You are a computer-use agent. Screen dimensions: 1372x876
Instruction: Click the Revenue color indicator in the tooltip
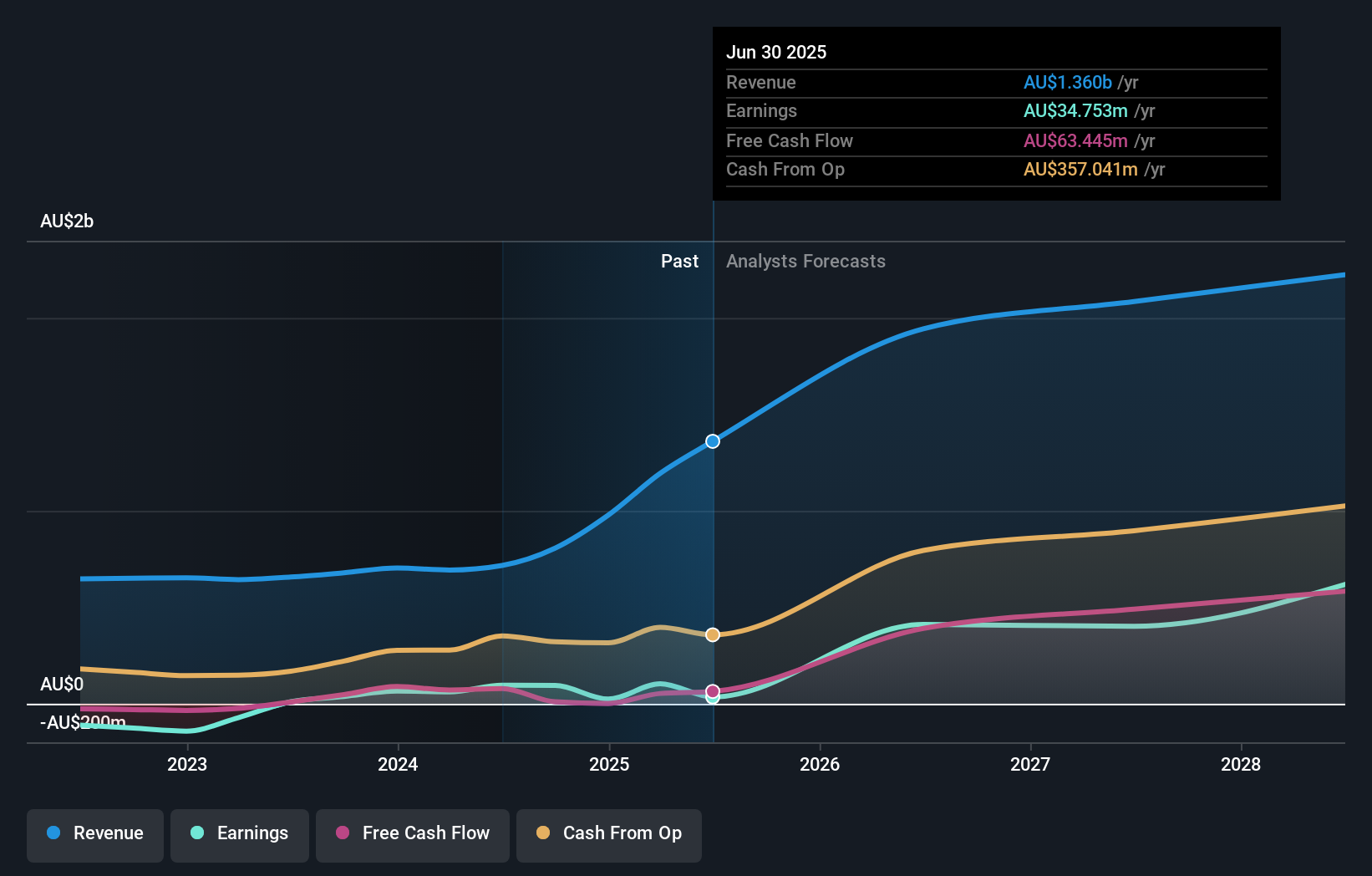tap(1067, 82)
